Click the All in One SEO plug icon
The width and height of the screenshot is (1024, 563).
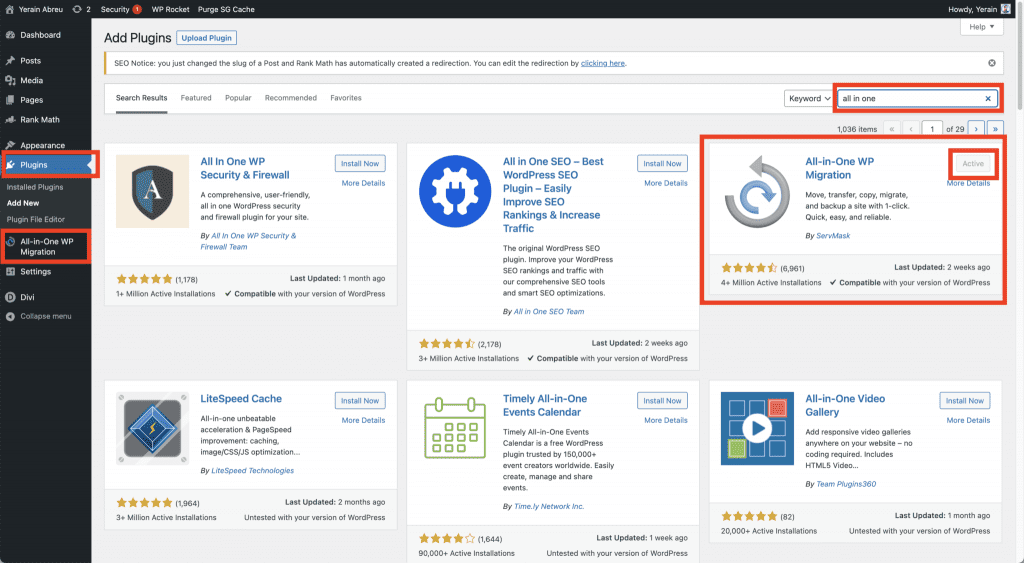(x=455, y=191)
